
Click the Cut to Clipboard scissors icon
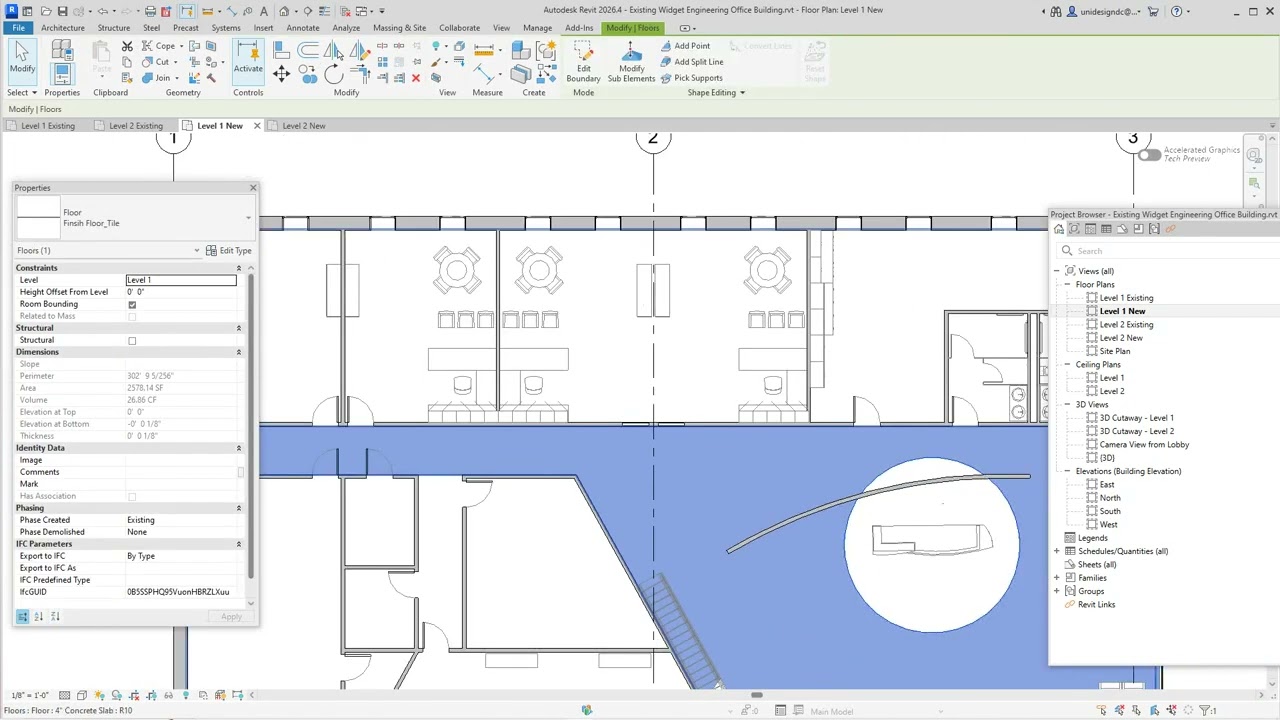coord(127,46)
